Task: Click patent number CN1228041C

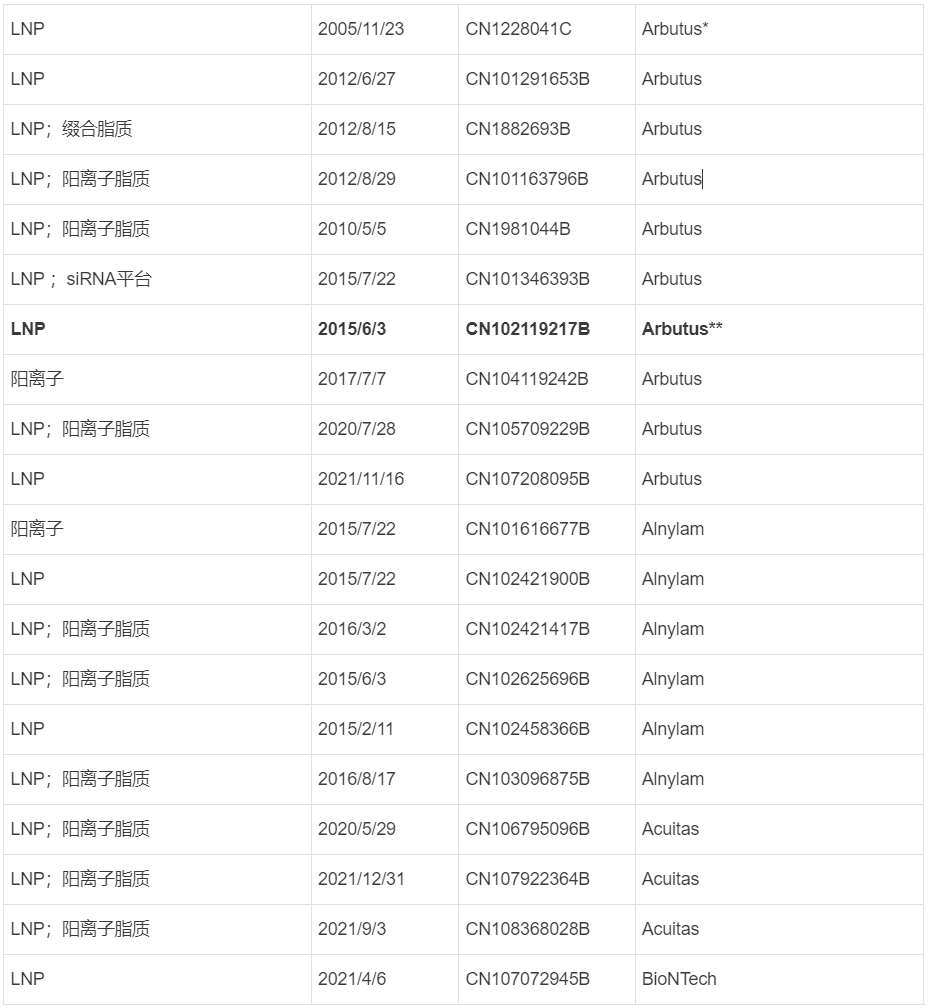Action: (x=518, y=29)
